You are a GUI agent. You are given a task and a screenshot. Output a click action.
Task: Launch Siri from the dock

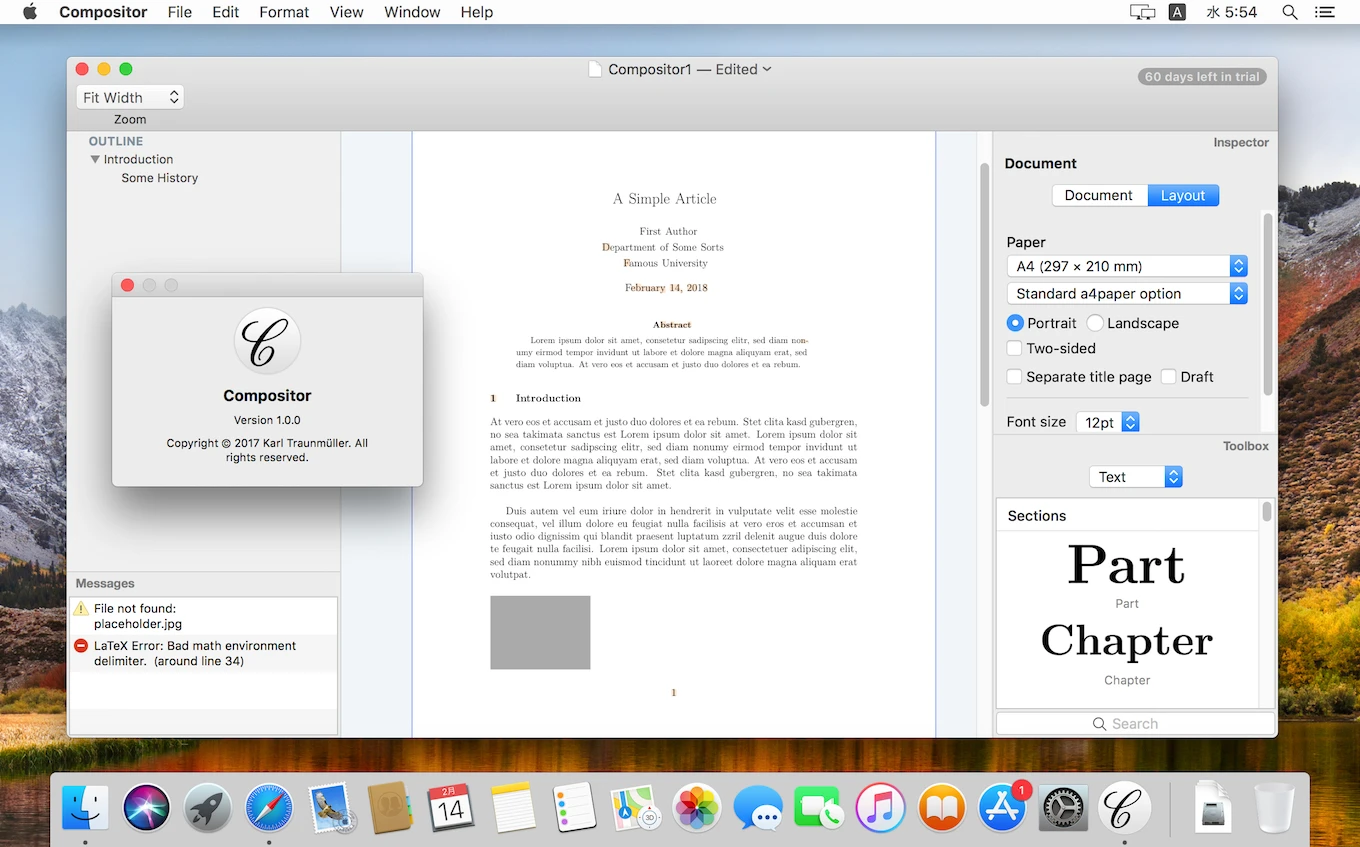tap(147, 807)
